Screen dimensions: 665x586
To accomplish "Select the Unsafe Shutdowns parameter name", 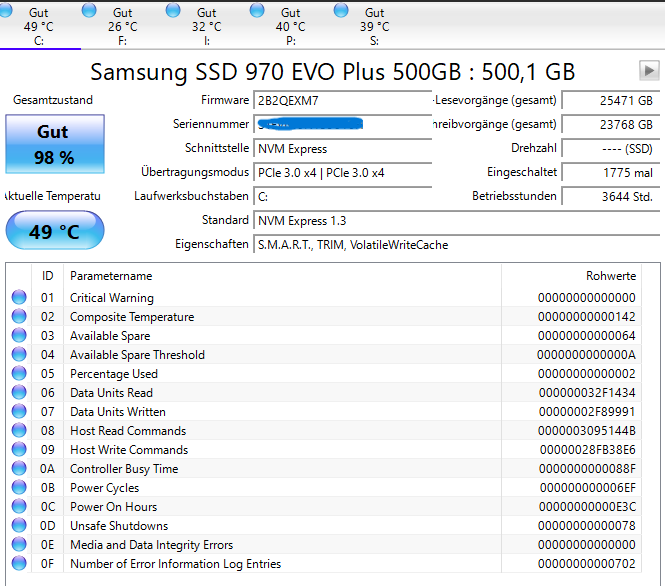I will 119,526.
